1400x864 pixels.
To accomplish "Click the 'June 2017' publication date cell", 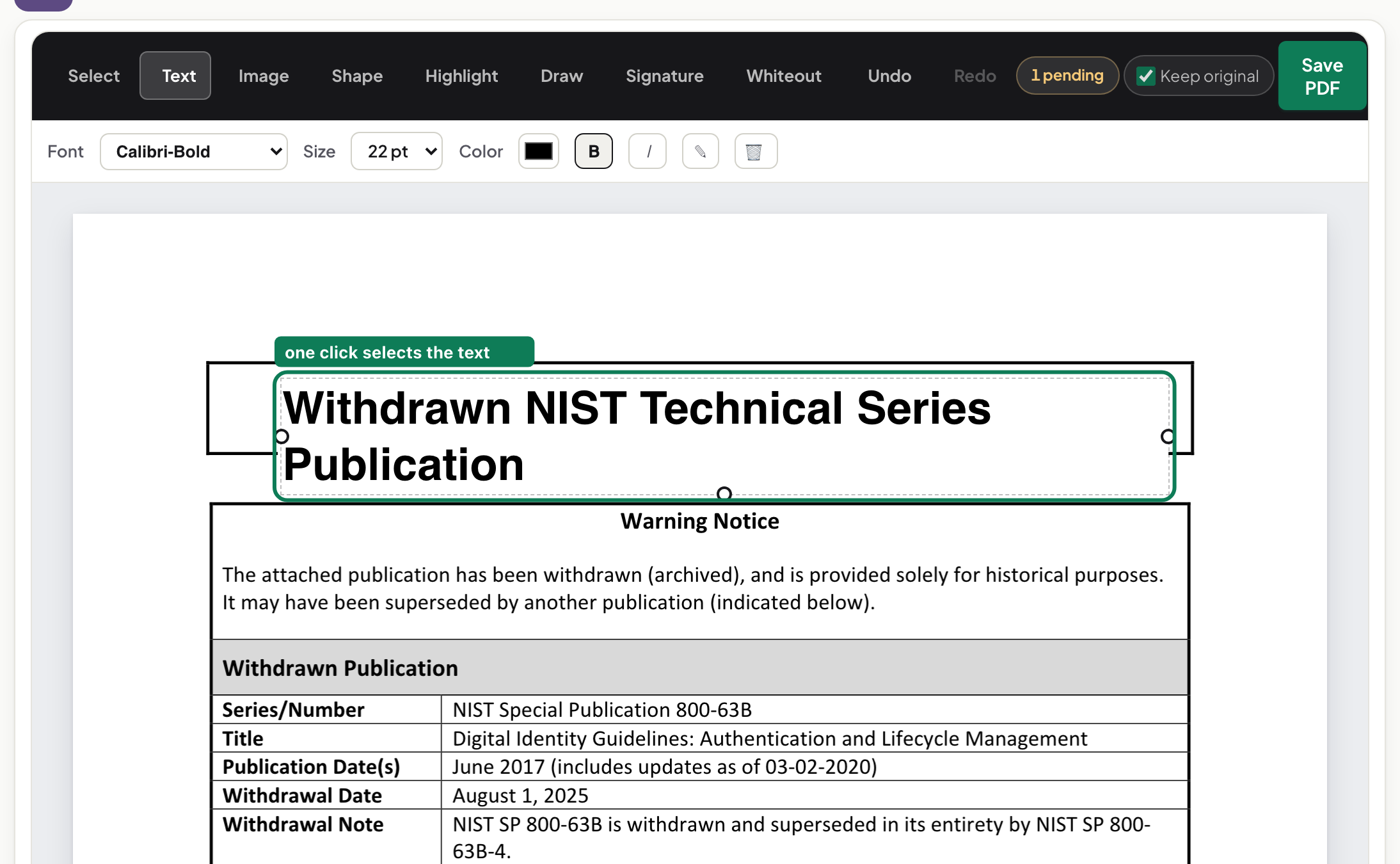I will point(665,767).
